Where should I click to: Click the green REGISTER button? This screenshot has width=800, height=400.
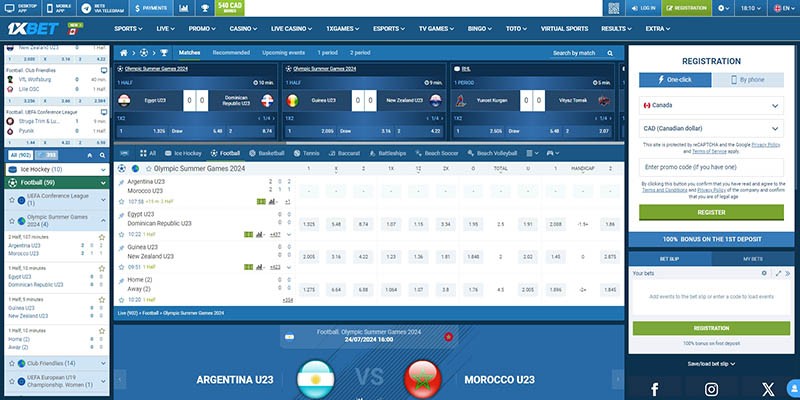point(711,212)
